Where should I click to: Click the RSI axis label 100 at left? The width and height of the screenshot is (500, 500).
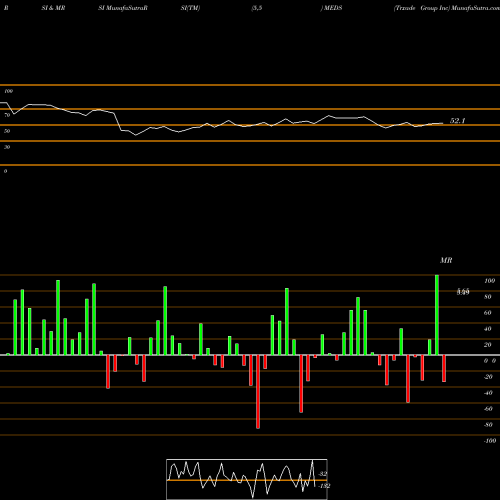8,91
